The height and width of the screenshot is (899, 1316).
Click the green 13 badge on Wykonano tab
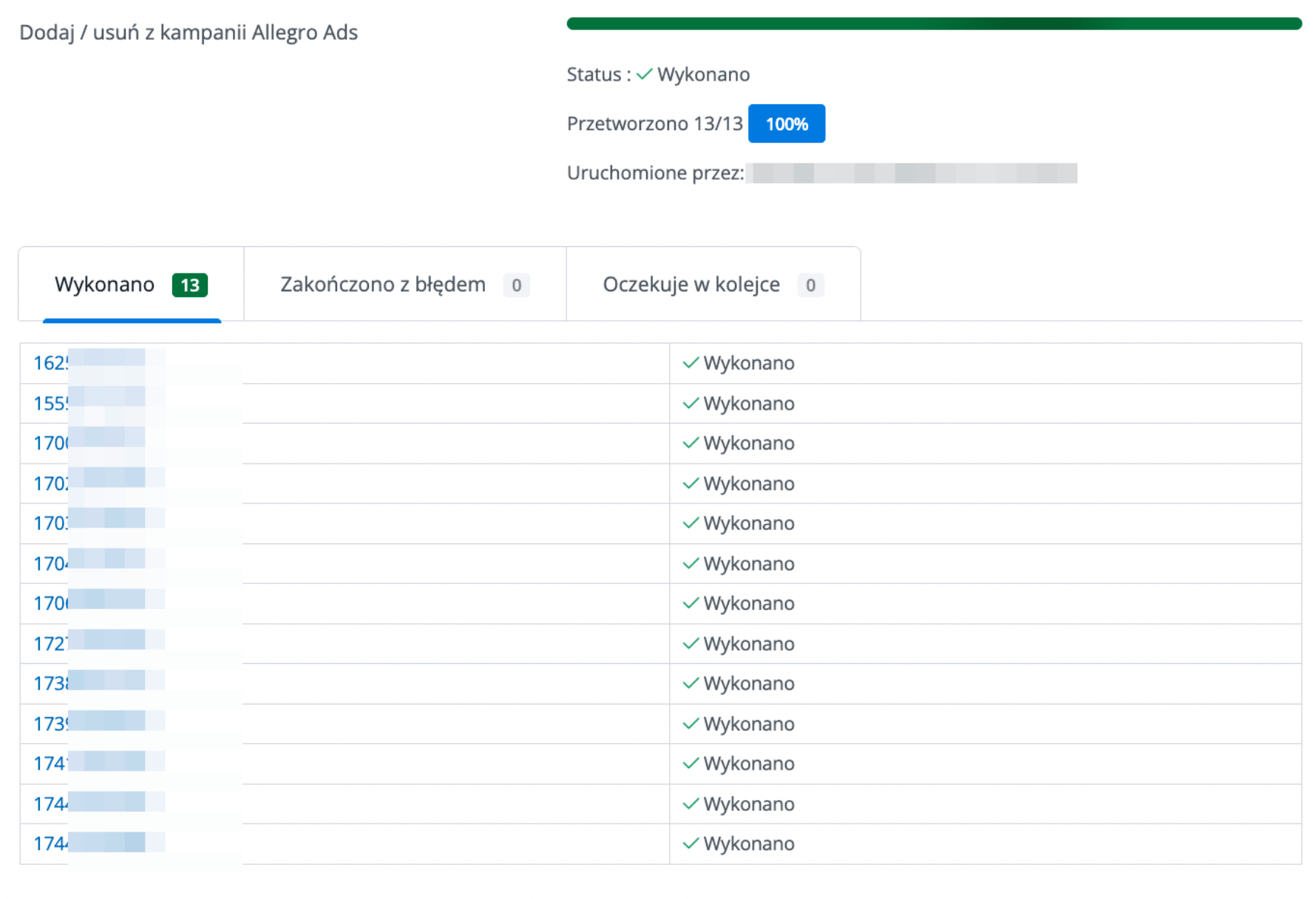[x=189, y=285]
